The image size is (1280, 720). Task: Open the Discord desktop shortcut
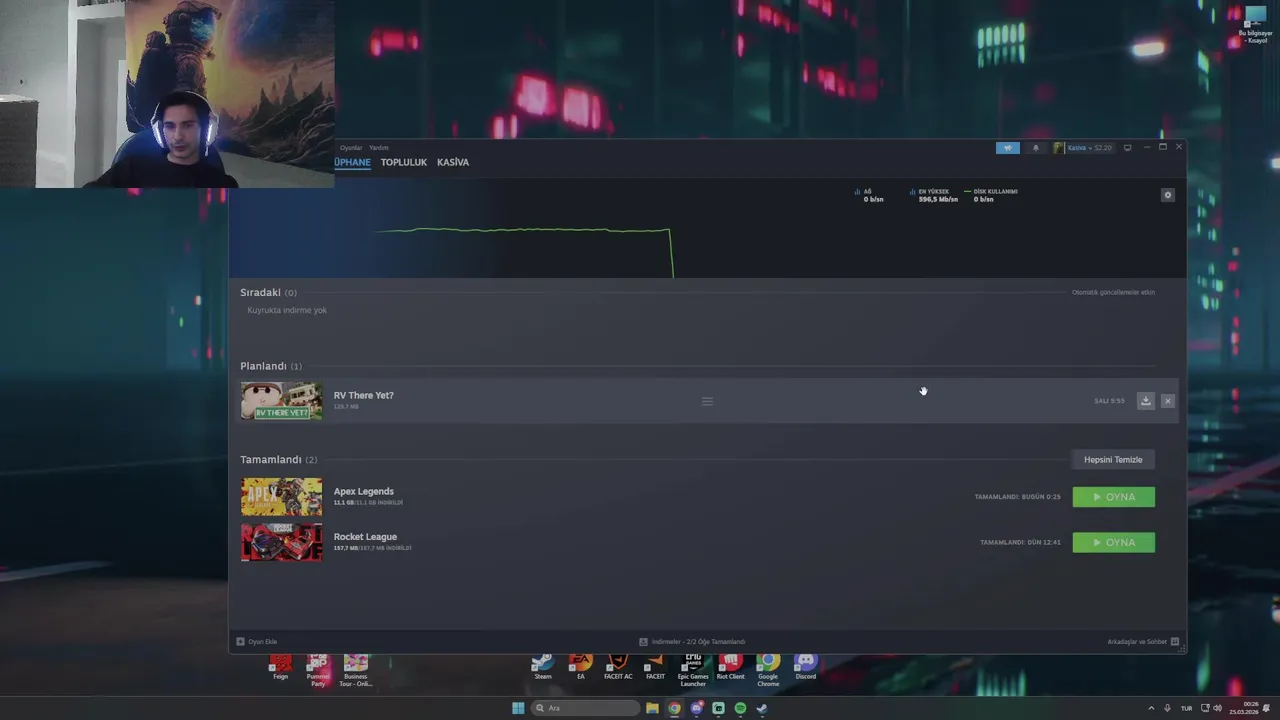click(805, 667)
